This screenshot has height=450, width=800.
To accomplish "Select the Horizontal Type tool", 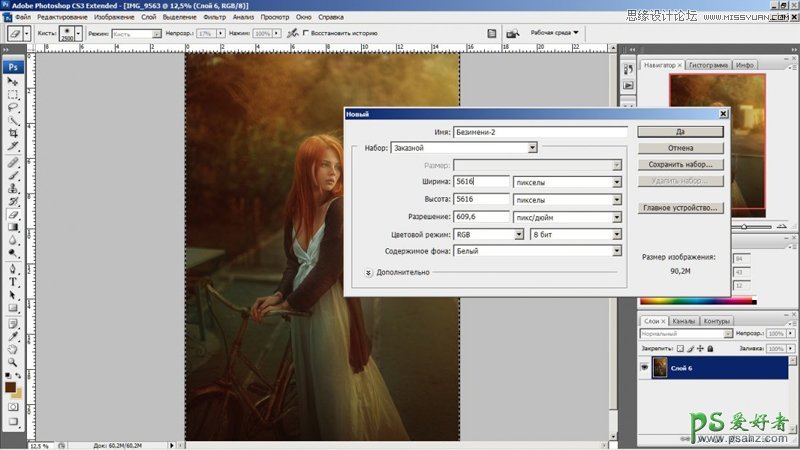I will pyautogui.click(x=13, y=281).
